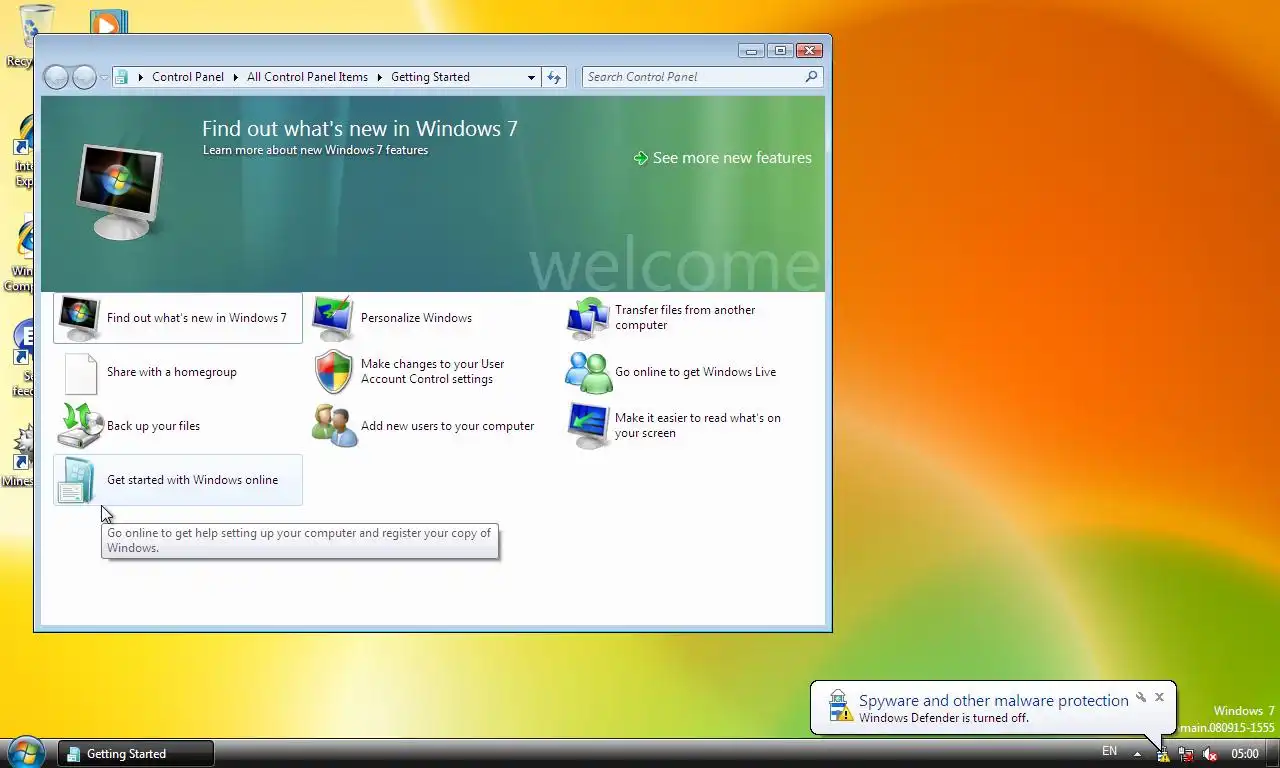Click the green arrow beside See more new features

[x=641, y=158]
